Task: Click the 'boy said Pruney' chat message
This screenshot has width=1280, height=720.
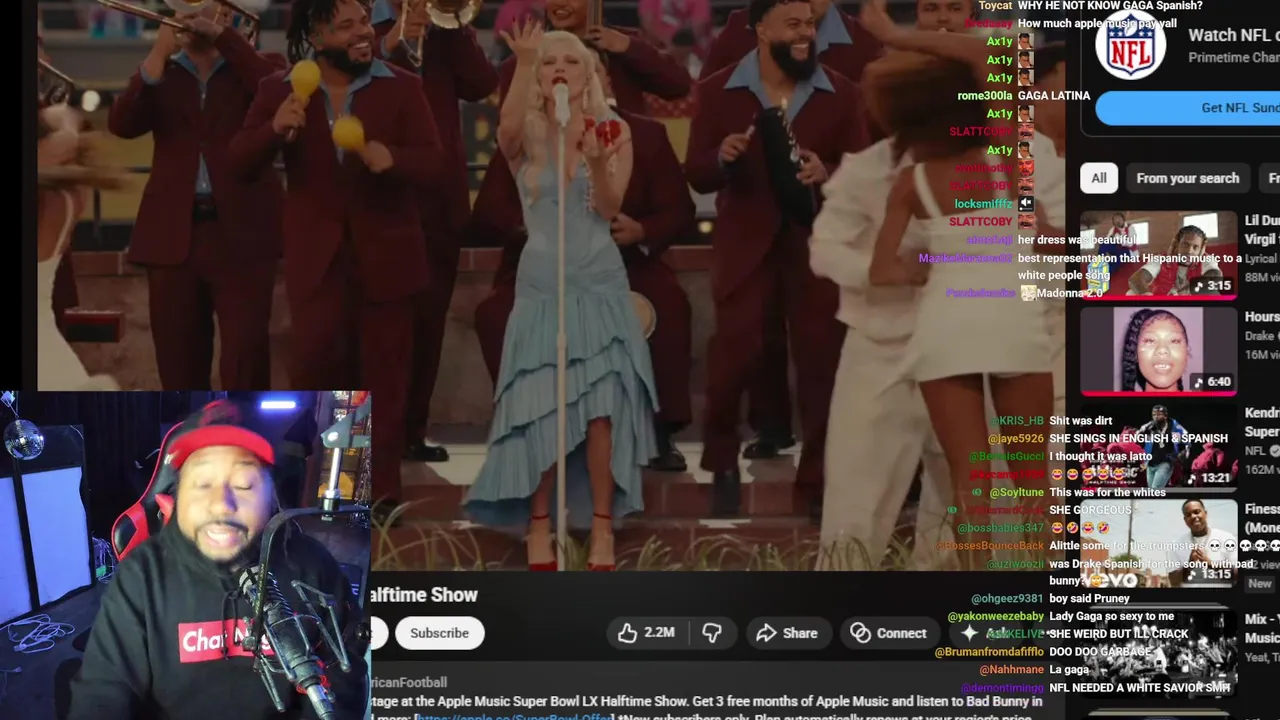Action: [1090, 599]
